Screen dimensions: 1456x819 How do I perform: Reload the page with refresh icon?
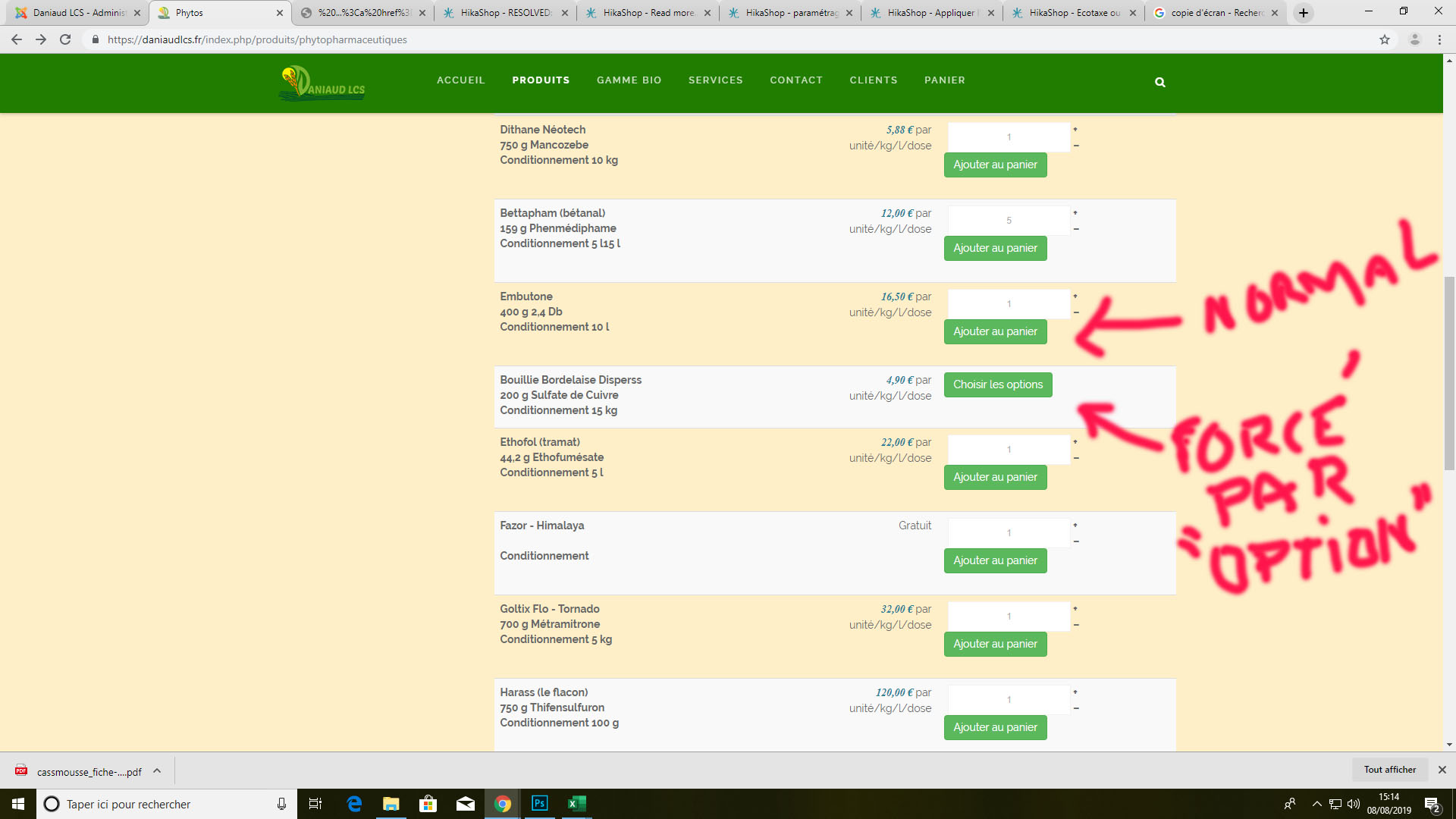point(65,39)
